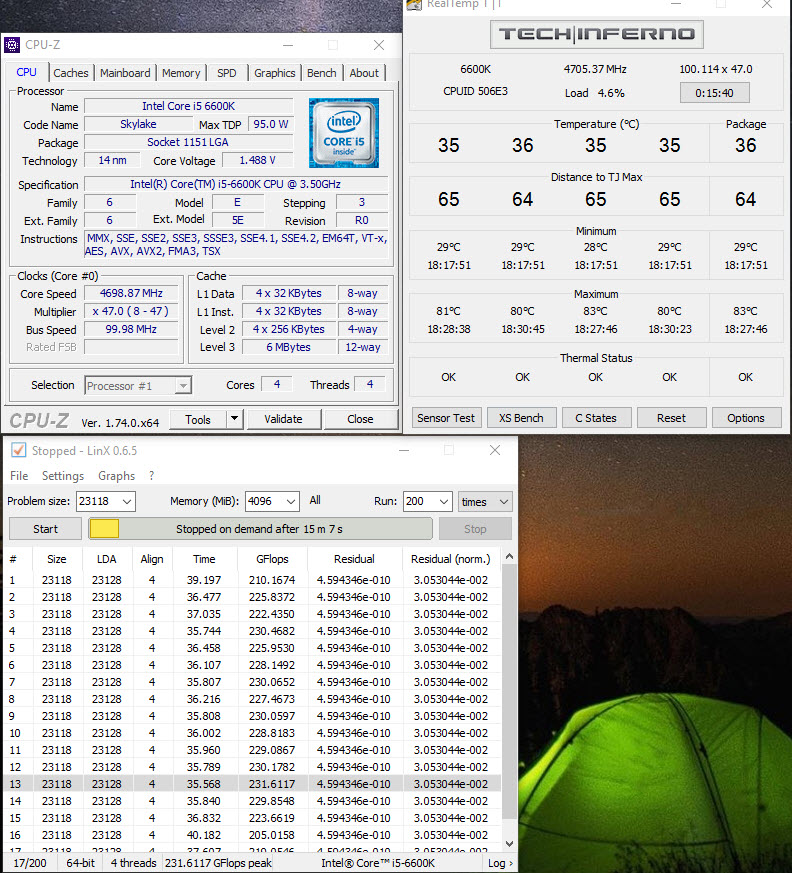Click the Time column header in LinX
This screenshot has width=792, height=873.
[204, 559]
